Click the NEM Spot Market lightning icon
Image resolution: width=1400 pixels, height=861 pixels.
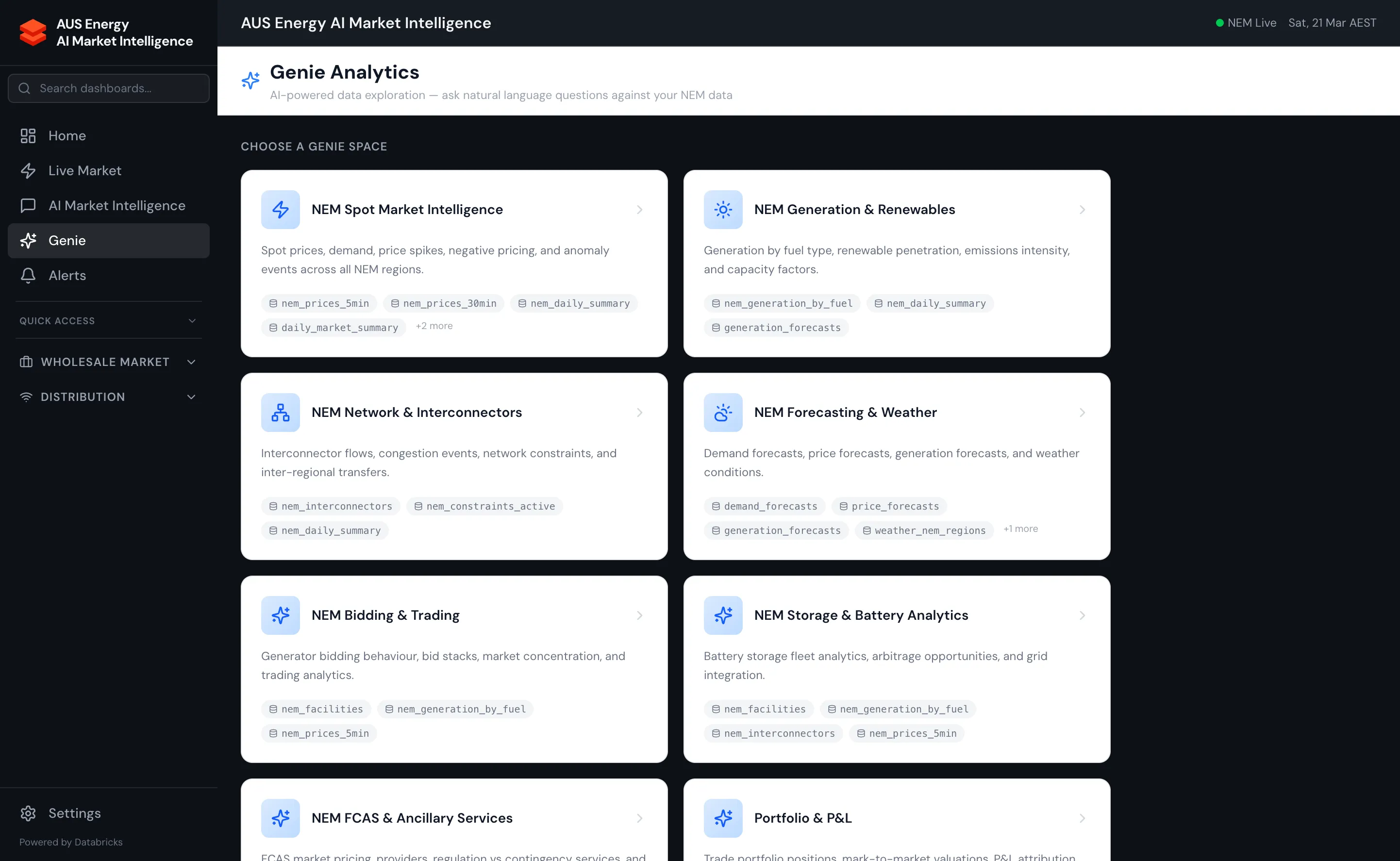(x=280, y=209)
